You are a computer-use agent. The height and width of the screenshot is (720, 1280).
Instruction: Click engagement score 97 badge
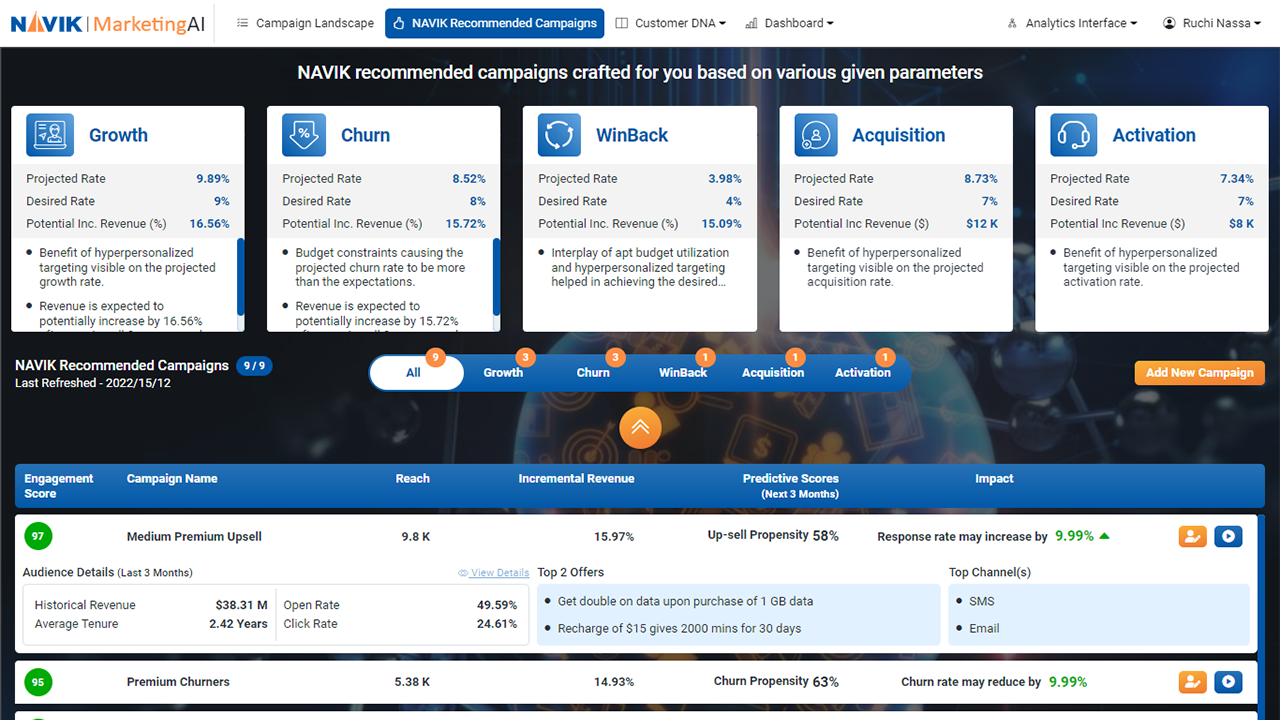38,537
